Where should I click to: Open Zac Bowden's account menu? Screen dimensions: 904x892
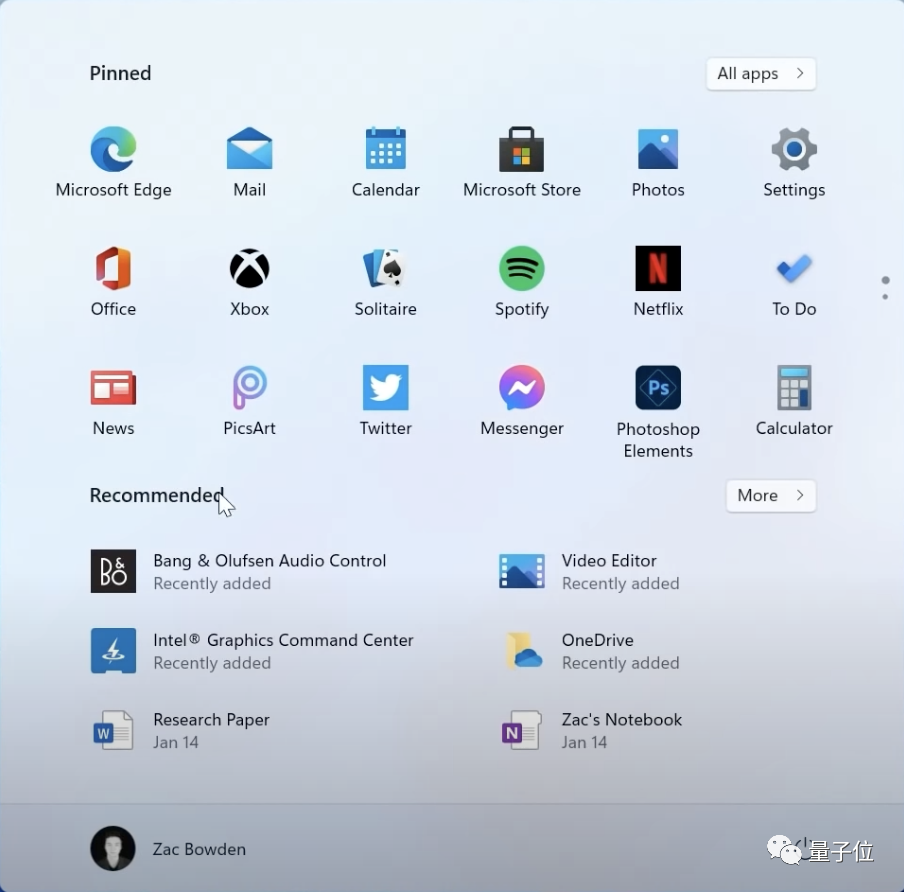pos(168,849)
